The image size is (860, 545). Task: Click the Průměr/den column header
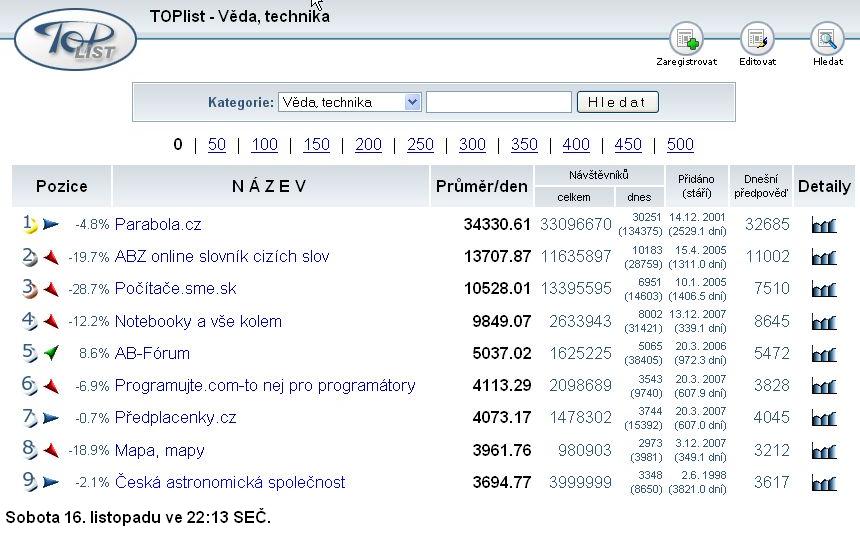[482, 186]
